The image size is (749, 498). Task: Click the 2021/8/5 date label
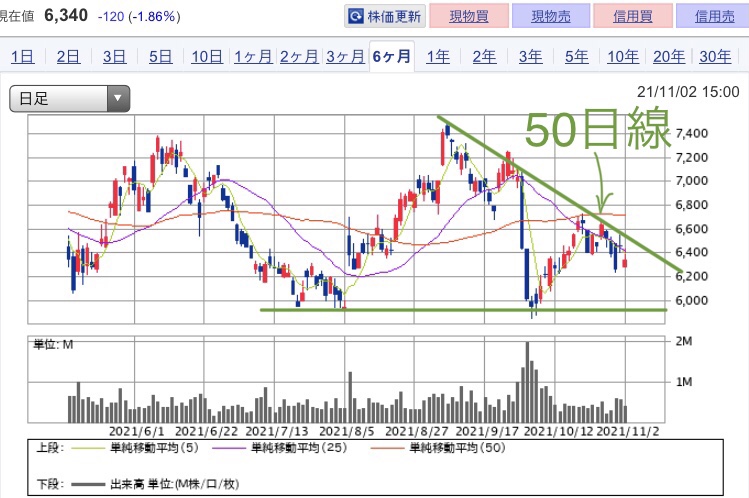347,432
